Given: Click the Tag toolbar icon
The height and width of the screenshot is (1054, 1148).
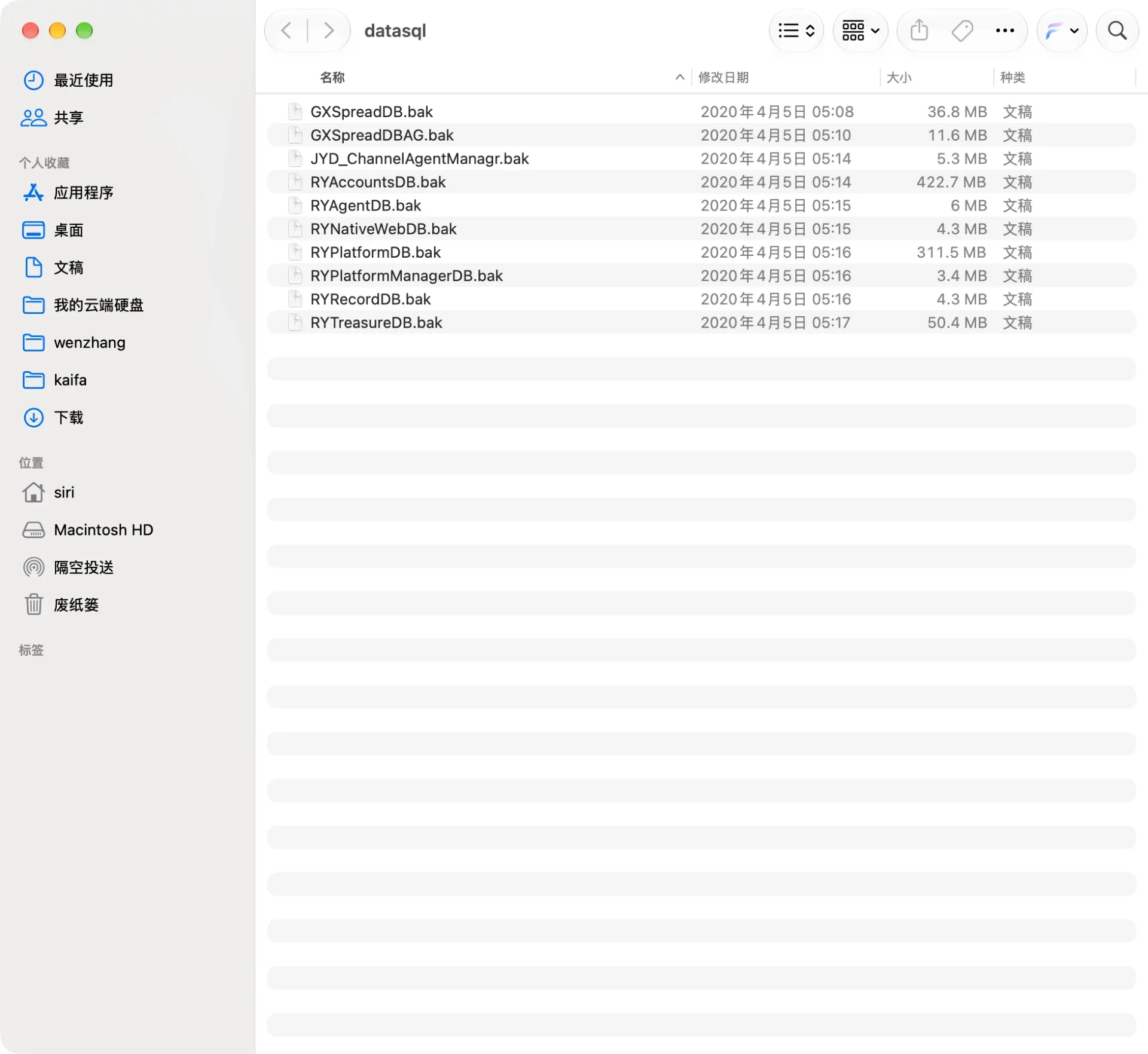Looking at the screenshot, I should pos(962,30).
